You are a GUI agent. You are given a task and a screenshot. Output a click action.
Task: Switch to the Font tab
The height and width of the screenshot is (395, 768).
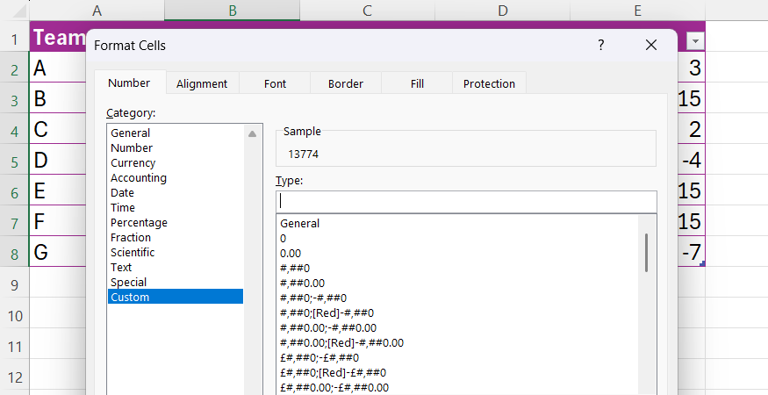[275, 84]
